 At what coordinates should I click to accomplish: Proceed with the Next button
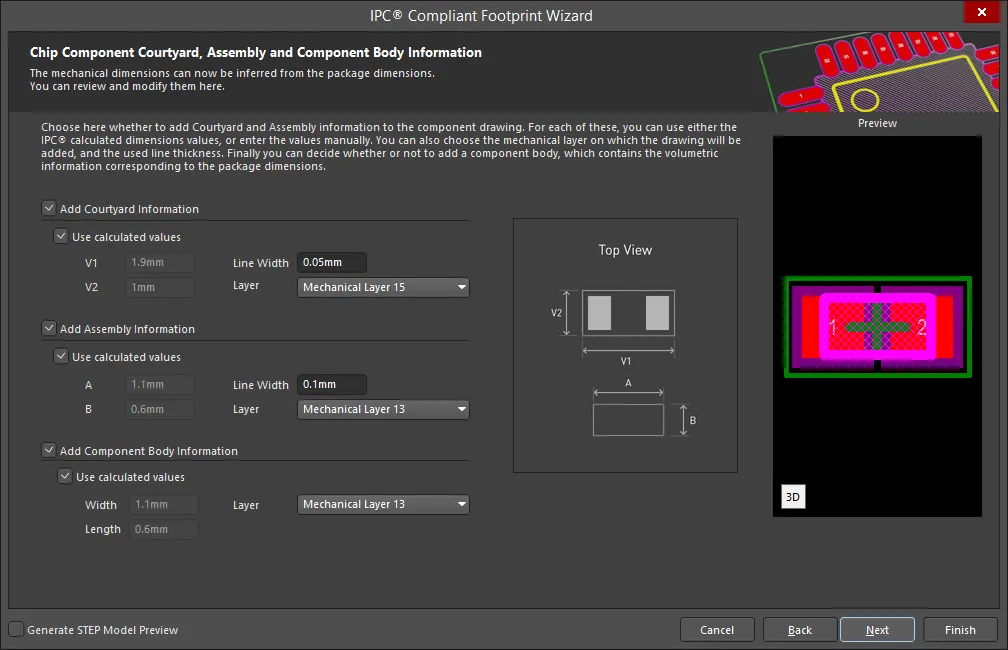pyautogui.click(x=877, y=630)
